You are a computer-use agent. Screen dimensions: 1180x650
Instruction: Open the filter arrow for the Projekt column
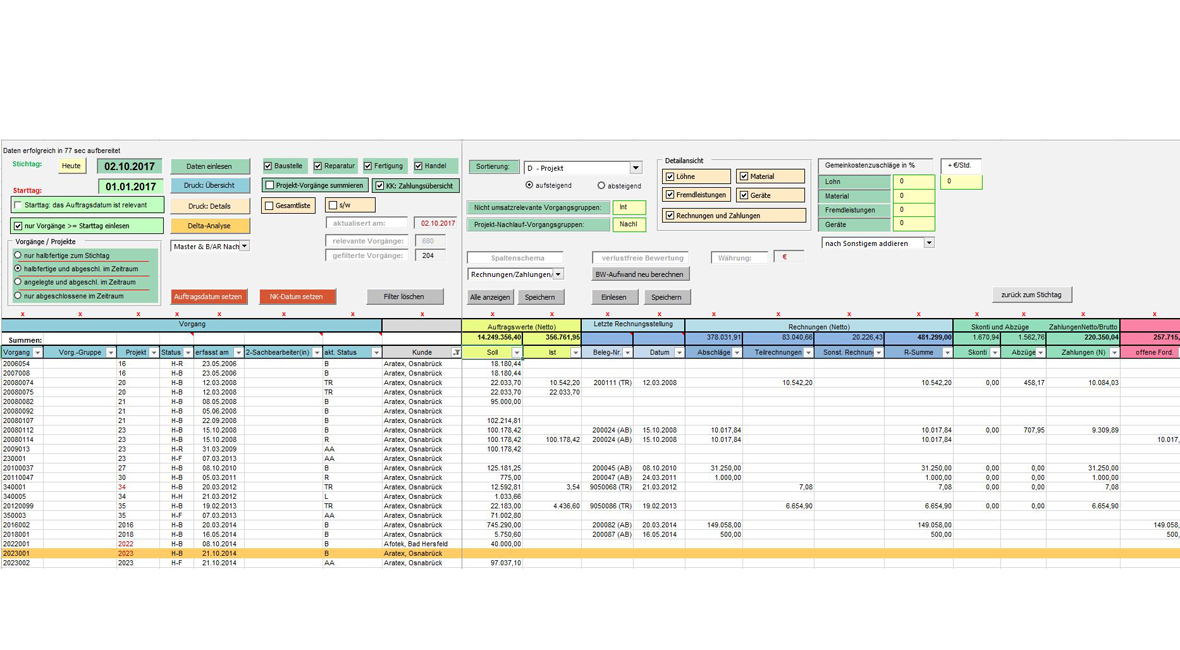click(153, 353)
